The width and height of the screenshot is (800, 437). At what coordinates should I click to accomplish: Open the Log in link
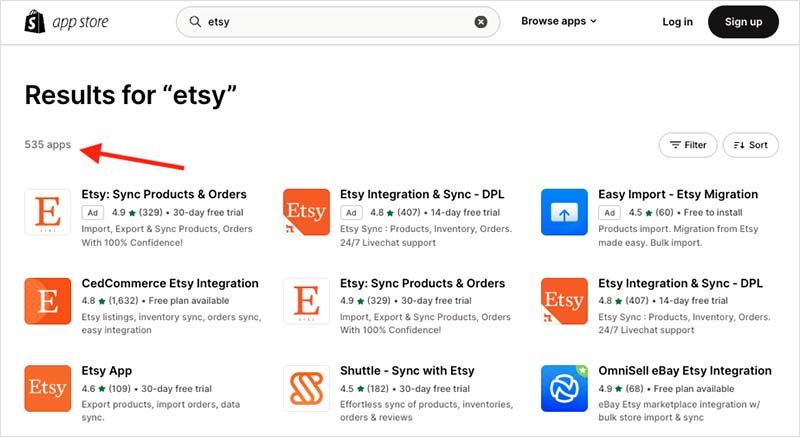click(678, 21)
